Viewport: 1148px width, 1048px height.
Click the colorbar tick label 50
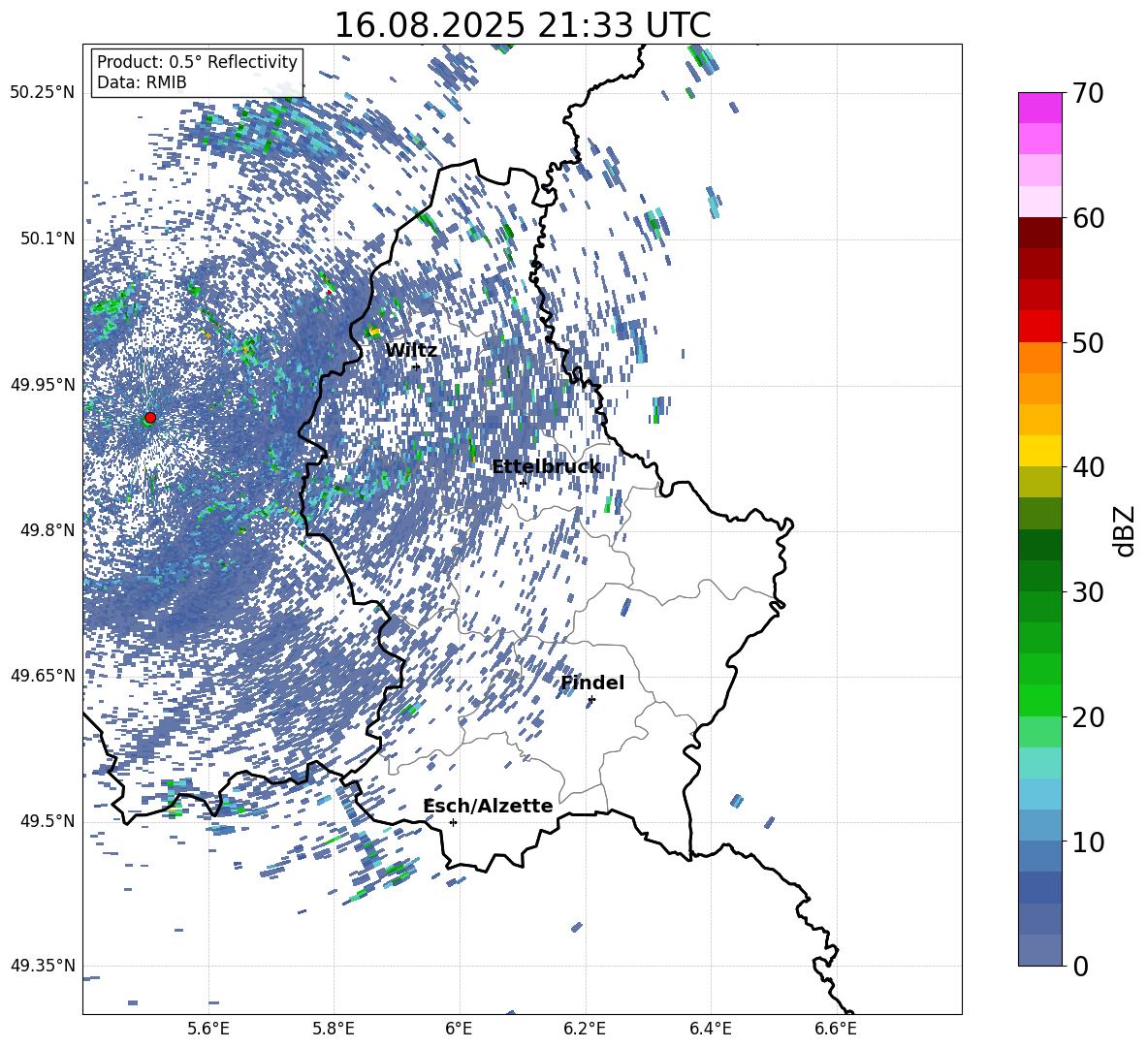coord(1088,342)
